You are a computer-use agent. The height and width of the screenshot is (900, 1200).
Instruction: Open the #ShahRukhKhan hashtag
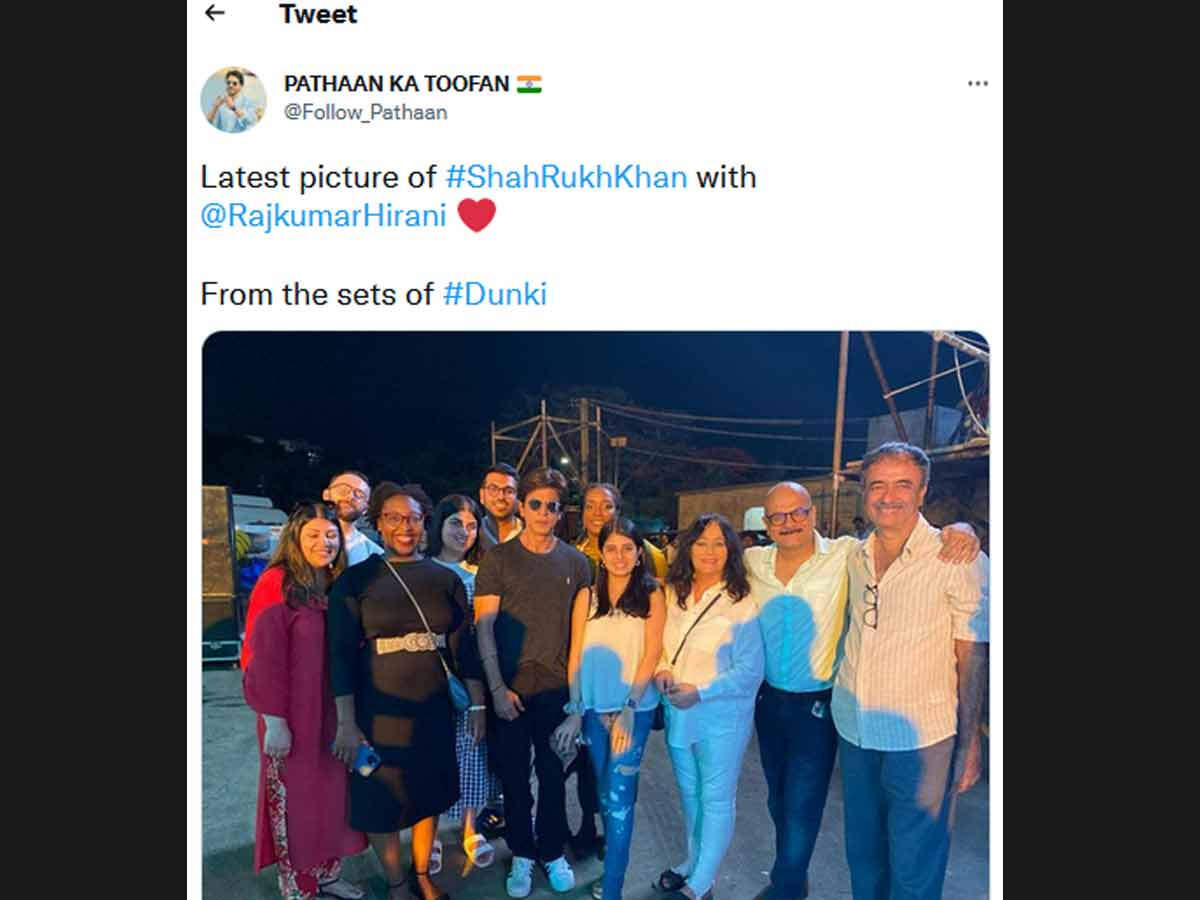coord(566,177)
